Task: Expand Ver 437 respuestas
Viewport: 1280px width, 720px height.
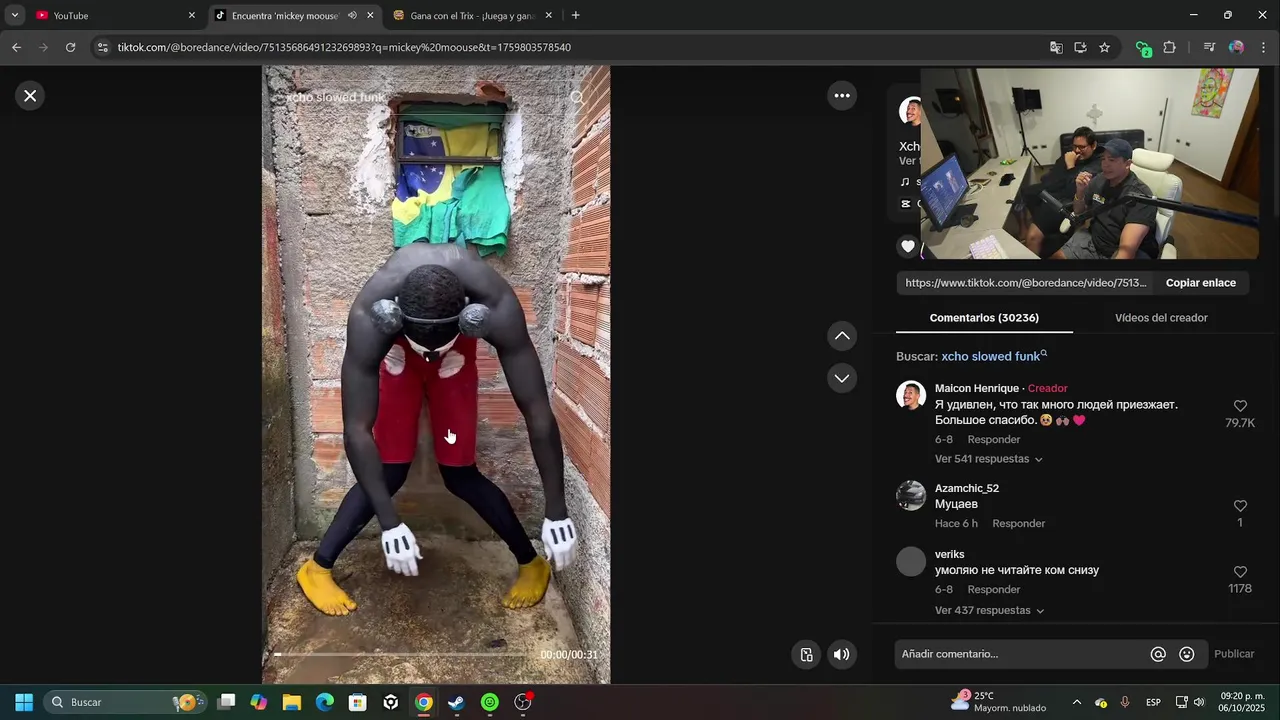Action: click(x=989, y=611)
